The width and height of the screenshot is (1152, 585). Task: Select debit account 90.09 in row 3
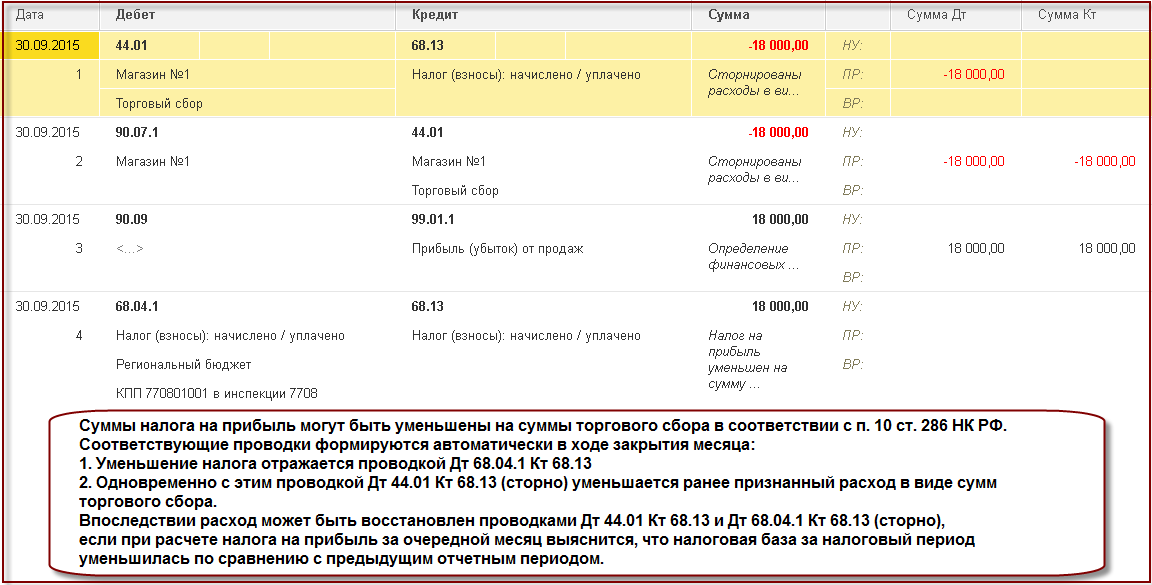pyautogui.click(x=132, y=219)
